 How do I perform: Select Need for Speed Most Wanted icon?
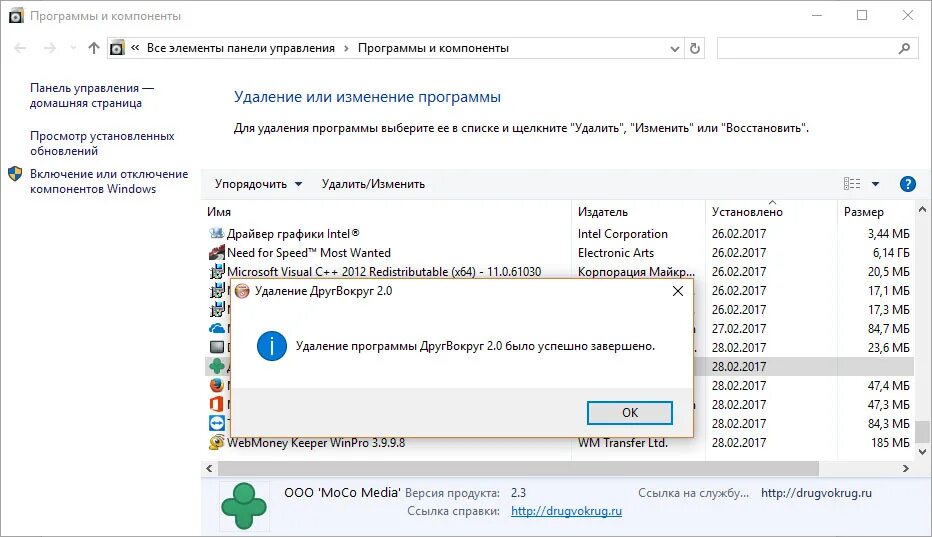pos(216,253)
